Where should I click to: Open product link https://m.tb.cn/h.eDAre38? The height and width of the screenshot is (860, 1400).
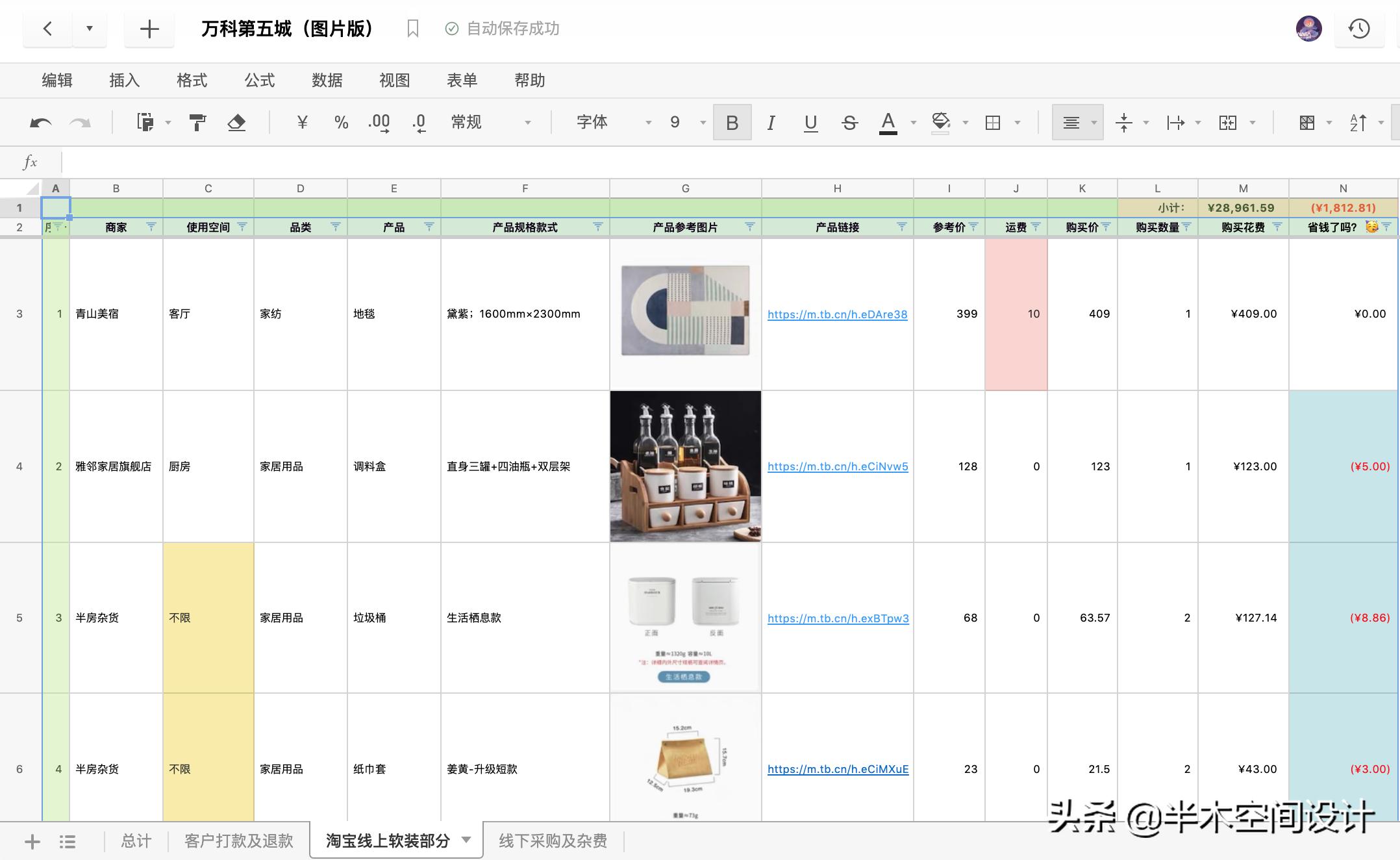838,314
